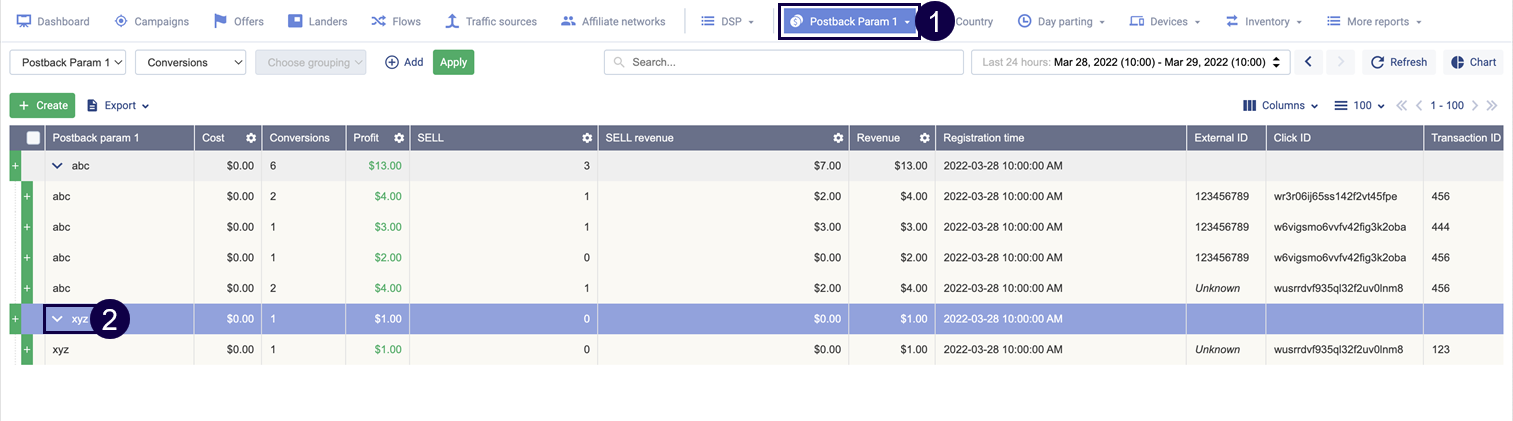Open the Columns dropdown
The width and height of the screenshot is (1513, 421).
tap(1273, 105)
